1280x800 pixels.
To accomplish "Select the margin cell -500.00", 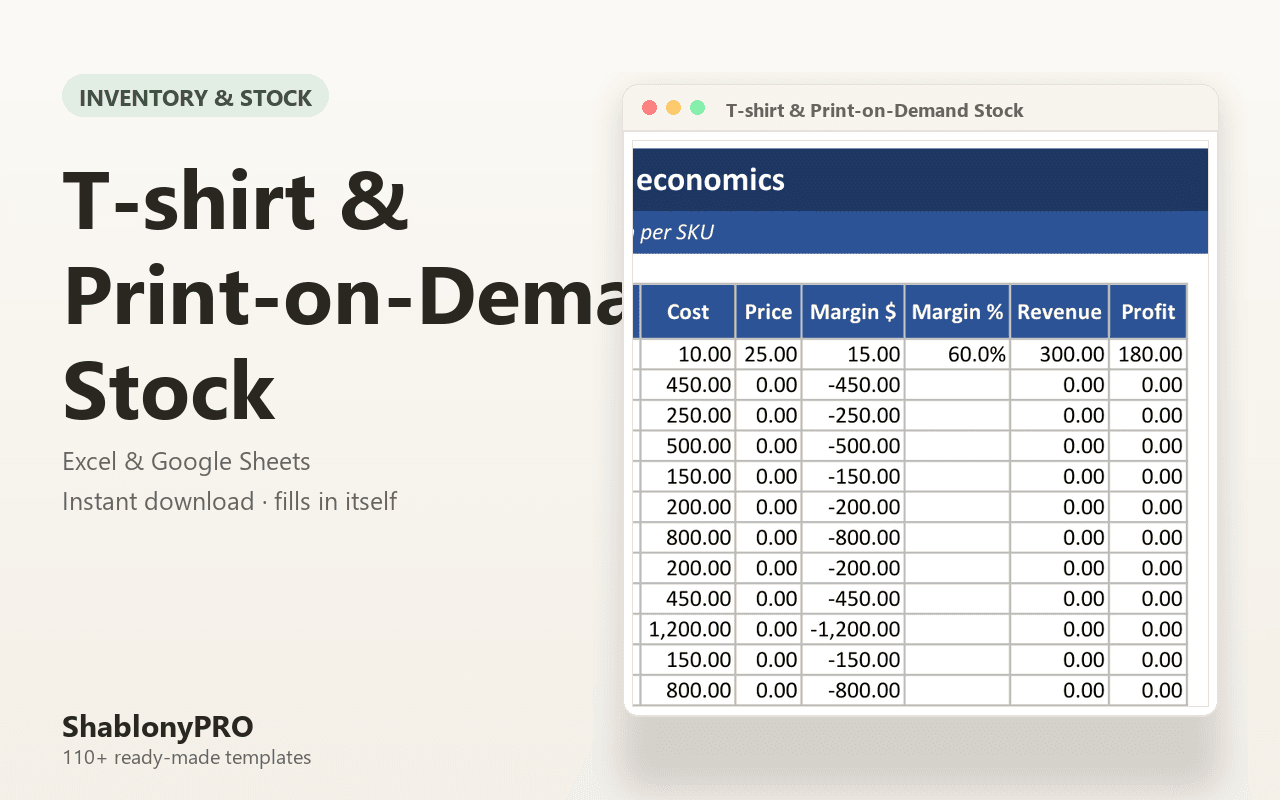I will click(x=853, y=446).
